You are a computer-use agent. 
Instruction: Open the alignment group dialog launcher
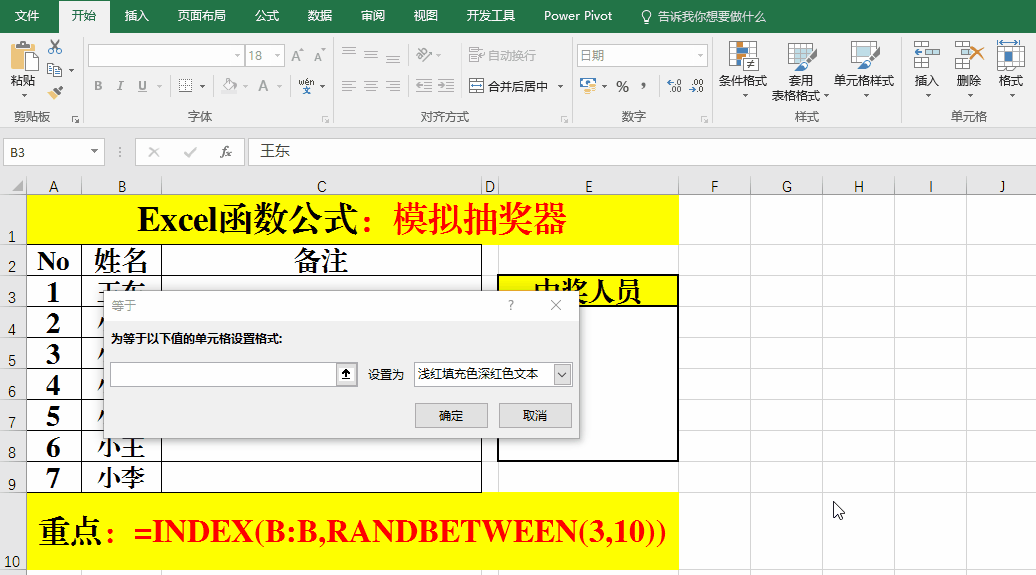click(x=564, y=120)
